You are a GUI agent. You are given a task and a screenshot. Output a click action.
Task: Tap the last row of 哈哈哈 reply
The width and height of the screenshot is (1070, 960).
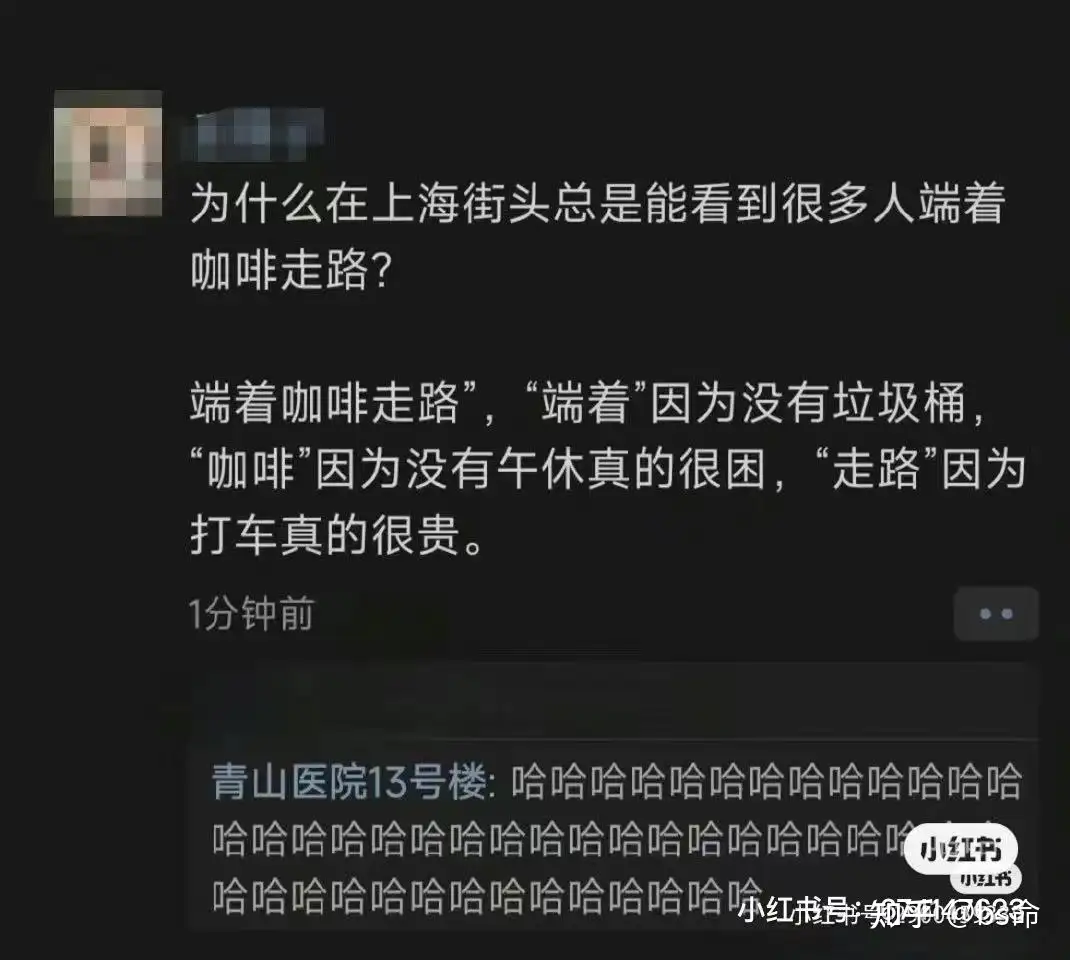[487, 896]
